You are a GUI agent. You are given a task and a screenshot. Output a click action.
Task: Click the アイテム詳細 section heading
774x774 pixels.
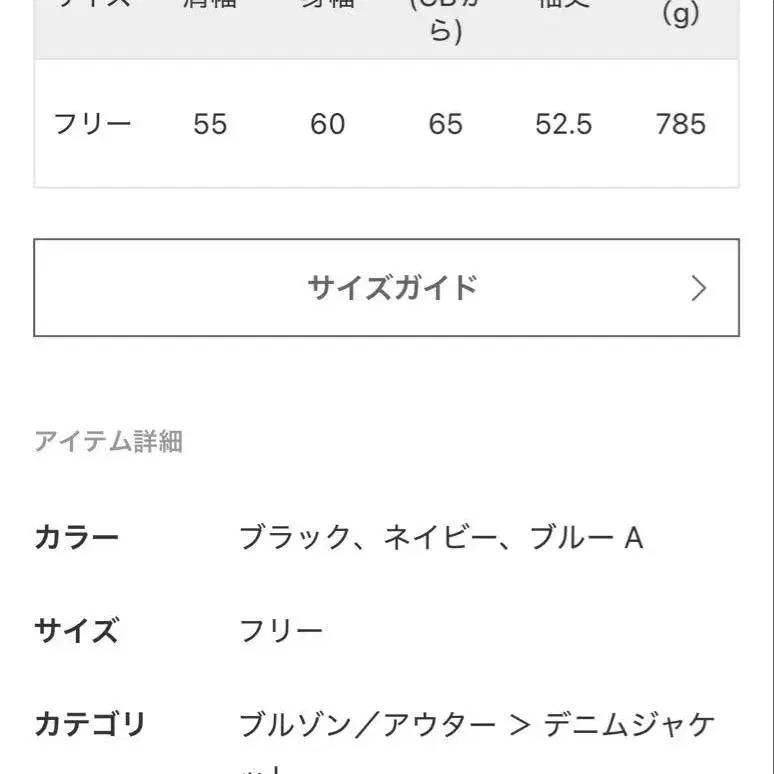[x=108, y=441]
